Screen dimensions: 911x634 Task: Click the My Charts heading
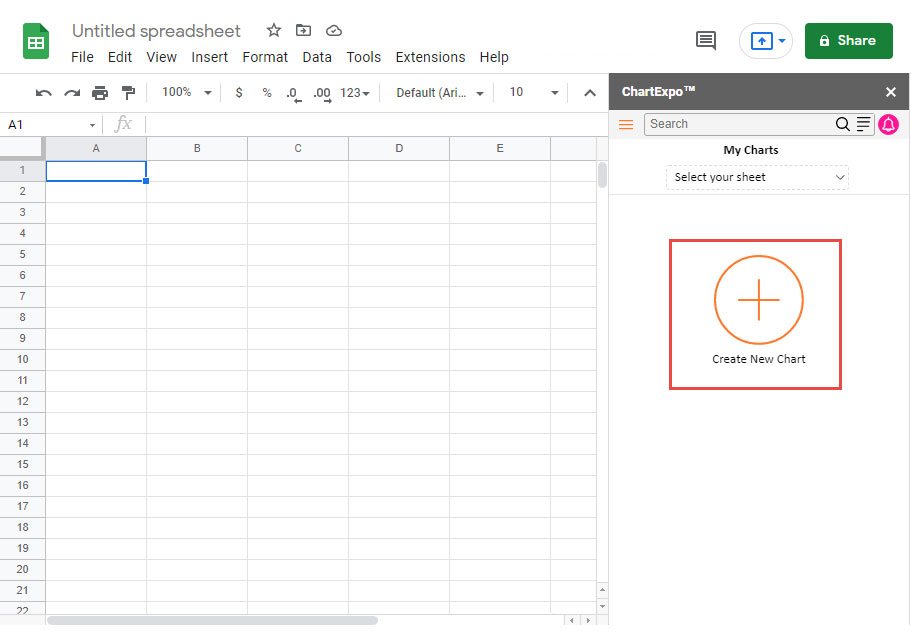point(751,150)
